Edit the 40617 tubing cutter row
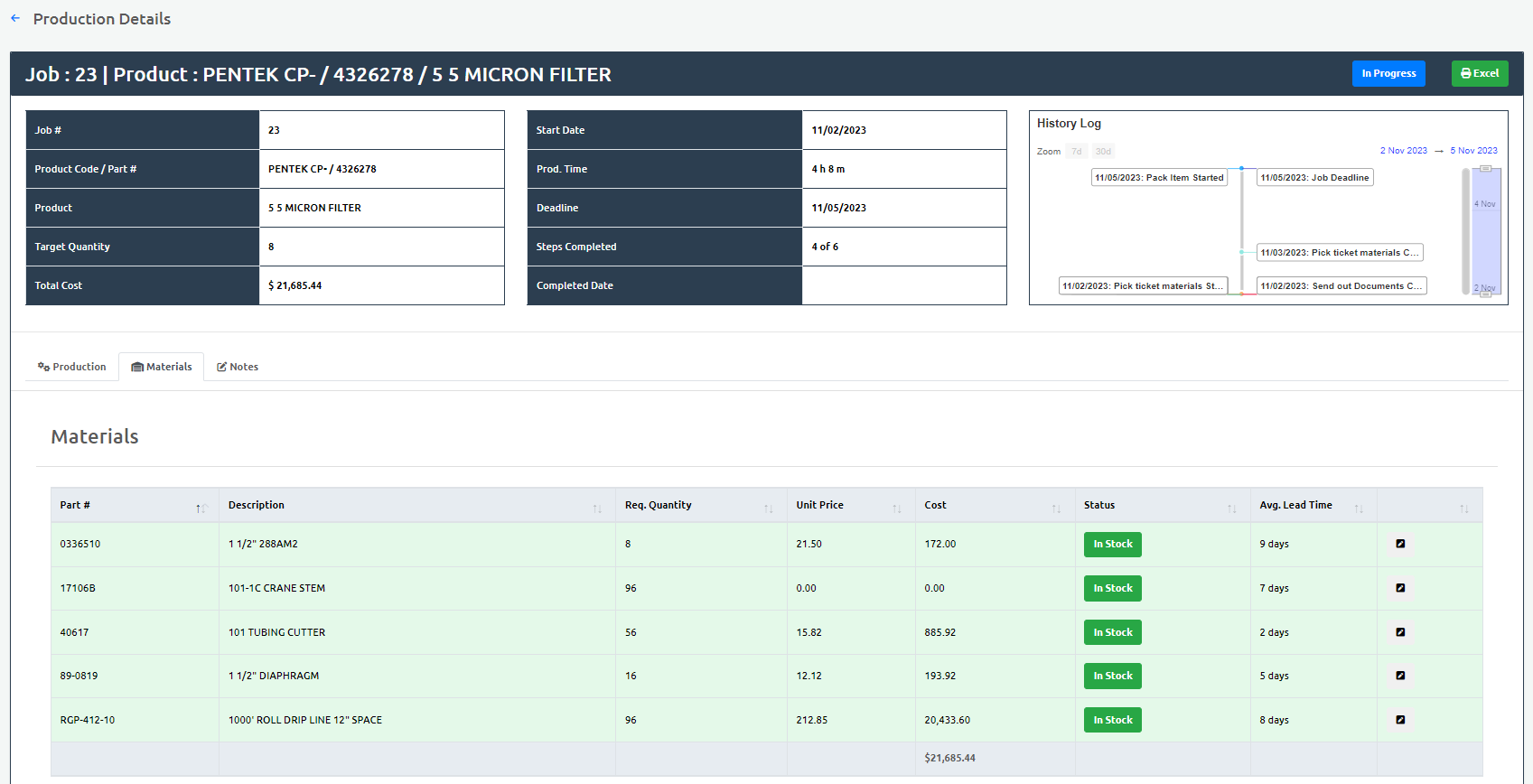The width and height of the screenshot is (1533, 784). pos(1400,632)
